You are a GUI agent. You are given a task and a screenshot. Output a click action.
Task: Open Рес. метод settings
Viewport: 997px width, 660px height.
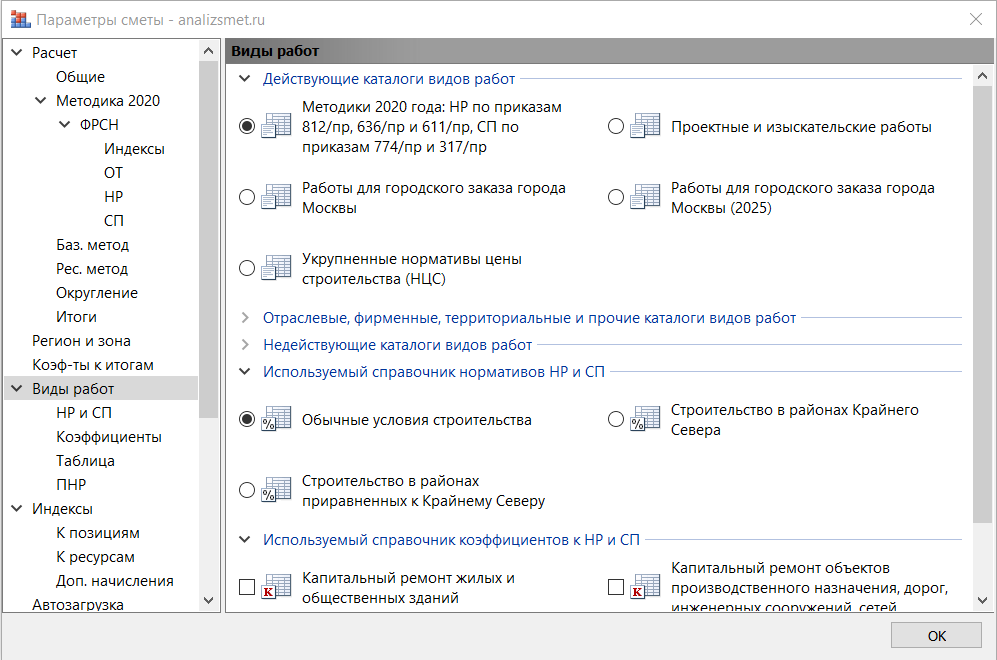[x=92, y=269]
